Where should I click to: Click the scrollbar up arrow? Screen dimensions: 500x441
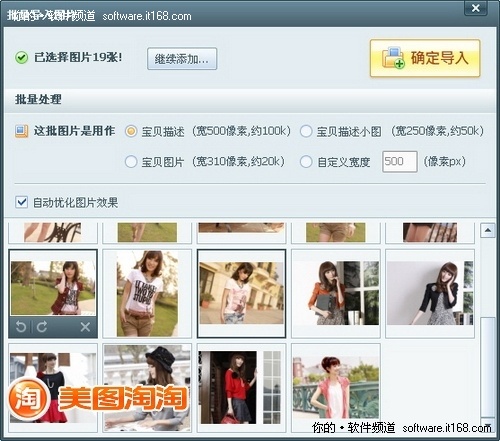point(488,230)
